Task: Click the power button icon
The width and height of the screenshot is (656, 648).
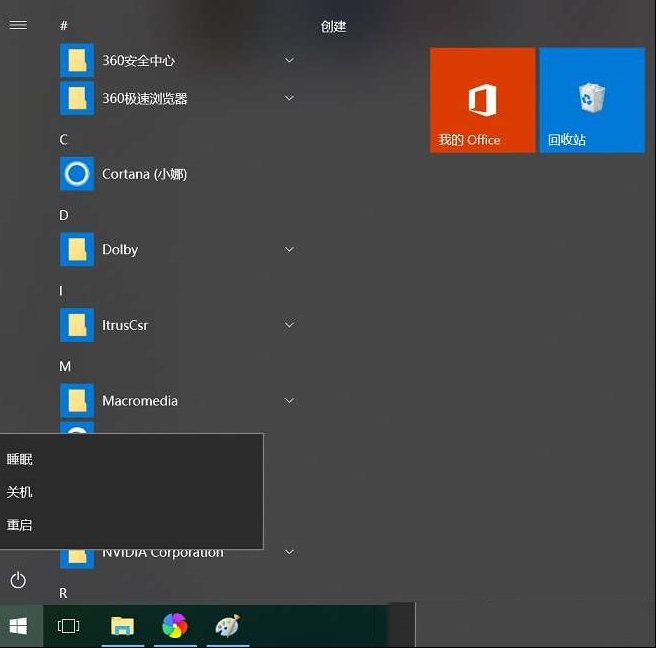Action: (18, 580)
